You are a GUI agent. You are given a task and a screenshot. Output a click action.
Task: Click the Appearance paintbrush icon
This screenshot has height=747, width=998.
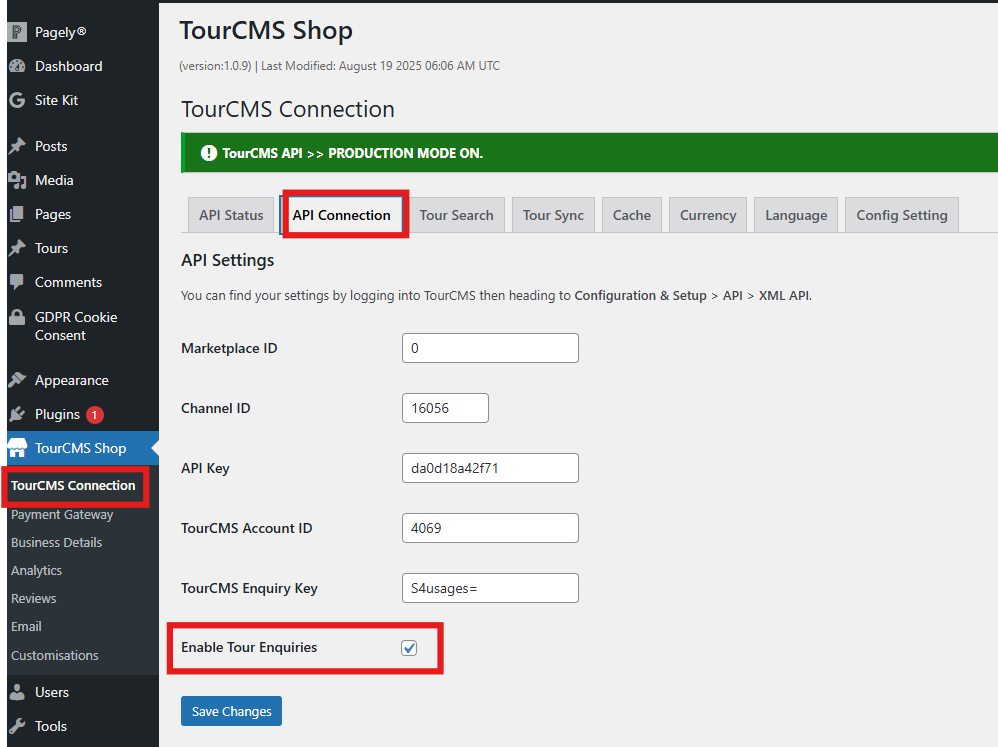tap(17, 380)
